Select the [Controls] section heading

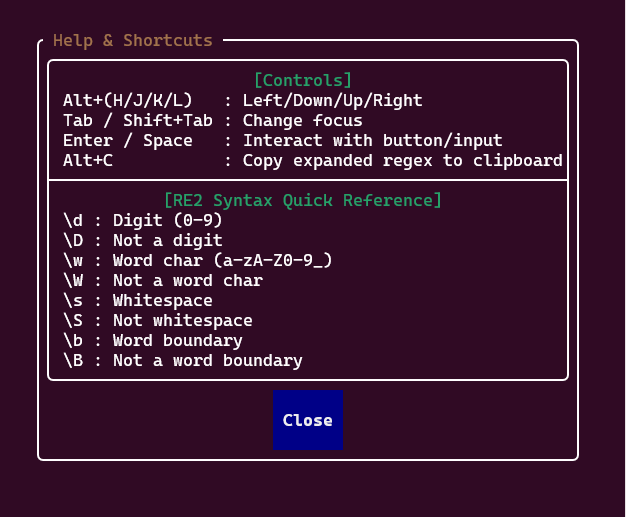(303, 80)
